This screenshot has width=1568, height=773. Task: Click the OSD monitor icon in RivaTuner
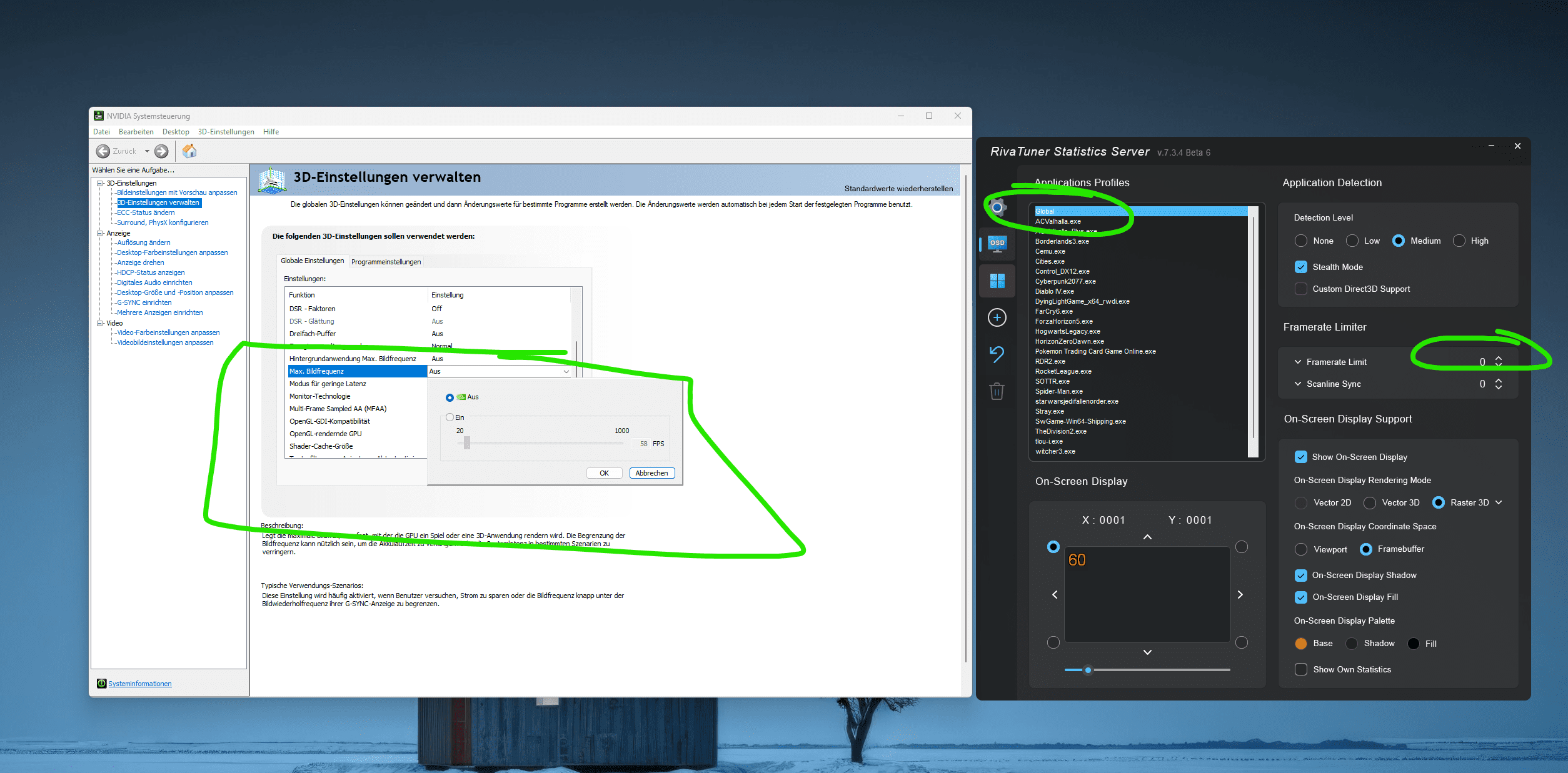[997, 243]
